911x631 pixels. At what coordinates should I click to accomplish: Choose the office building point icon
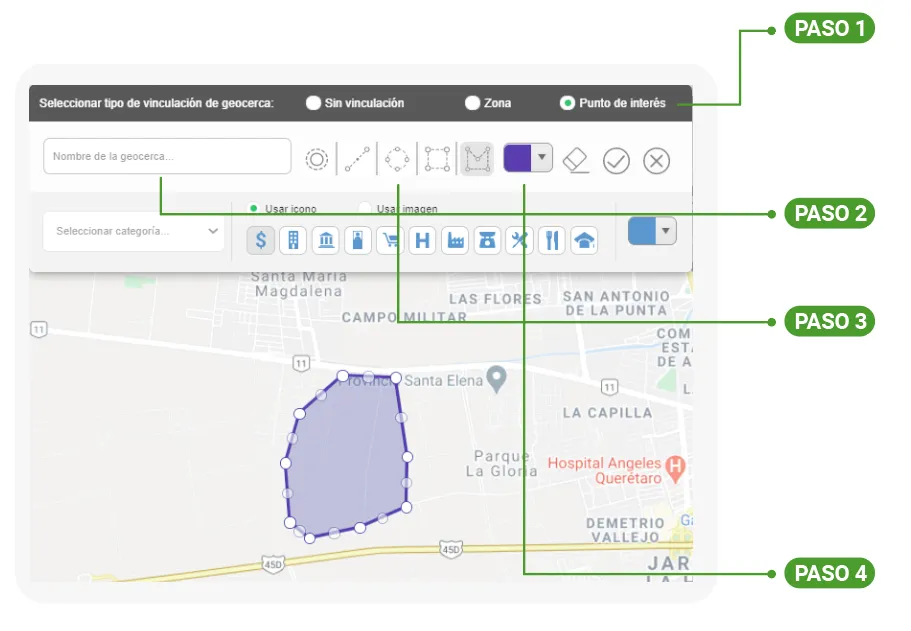tap(293, 240)
